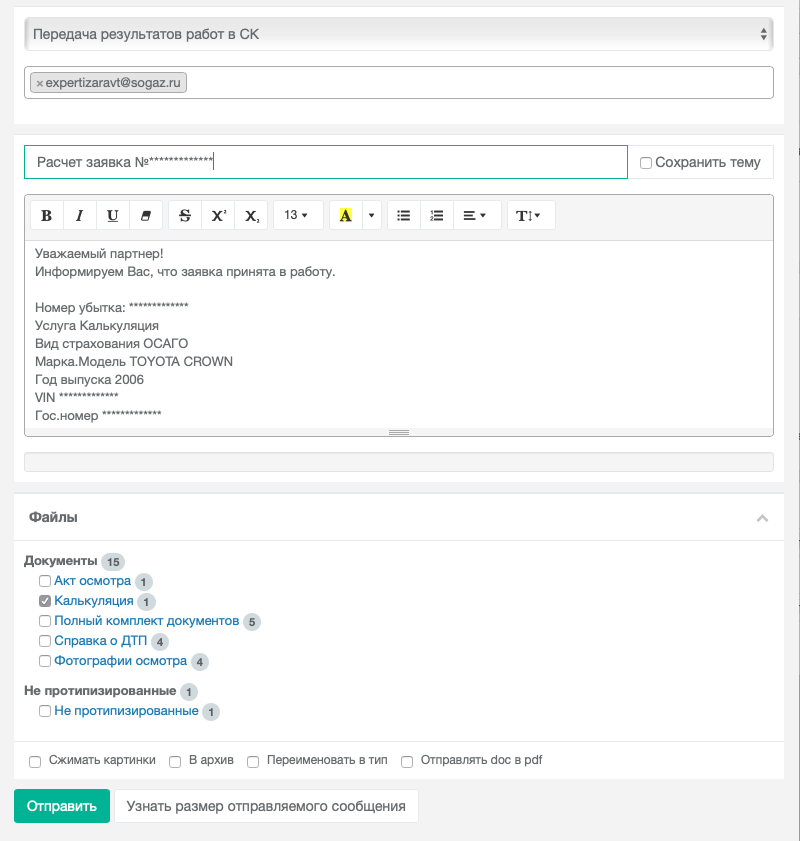Insert a numbered list
This screenshot has width=800, height=841.
pos(437,216)
